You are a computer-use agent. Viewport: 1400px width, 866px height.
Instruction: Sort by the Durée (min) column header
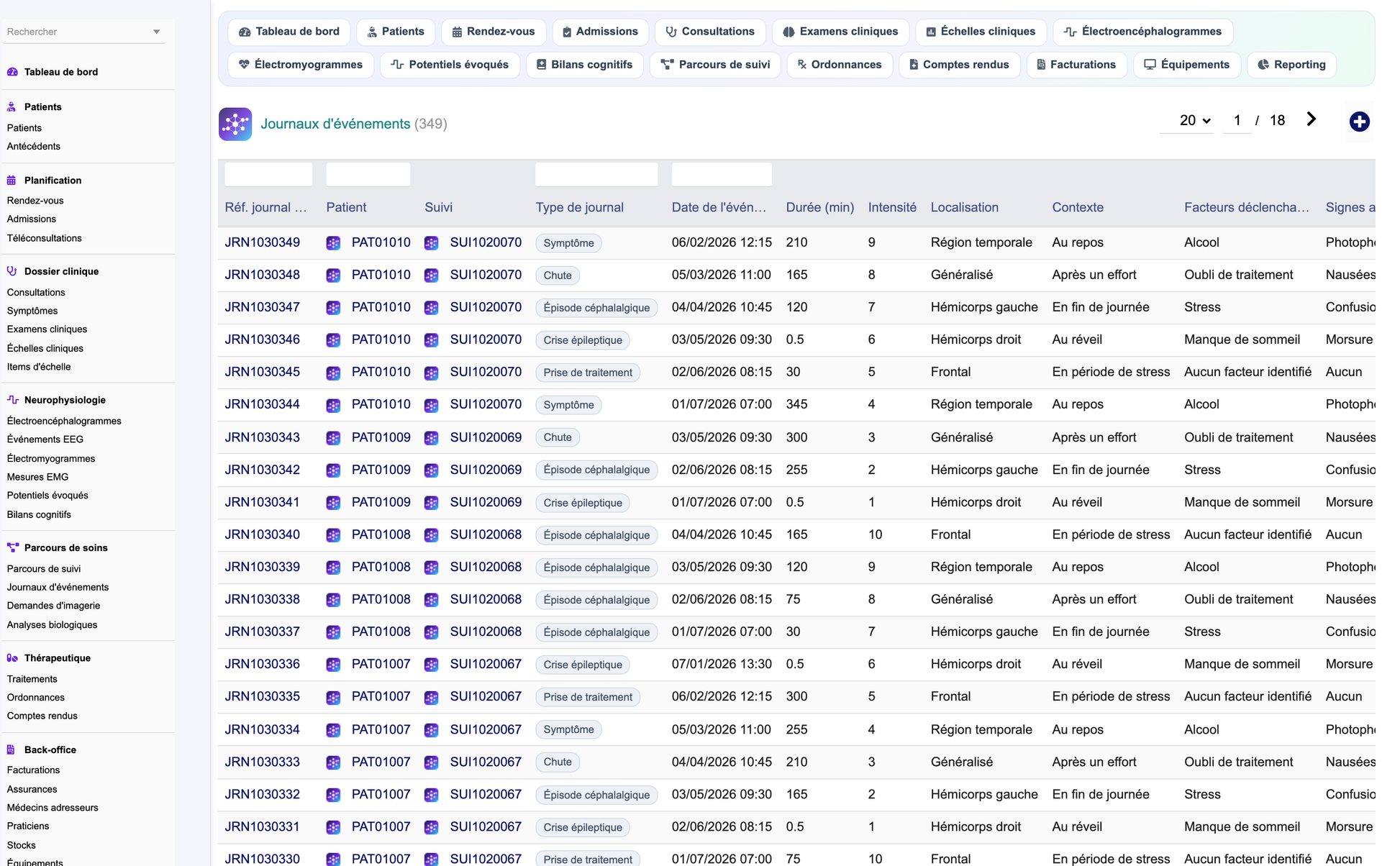[x=819, y=207]
